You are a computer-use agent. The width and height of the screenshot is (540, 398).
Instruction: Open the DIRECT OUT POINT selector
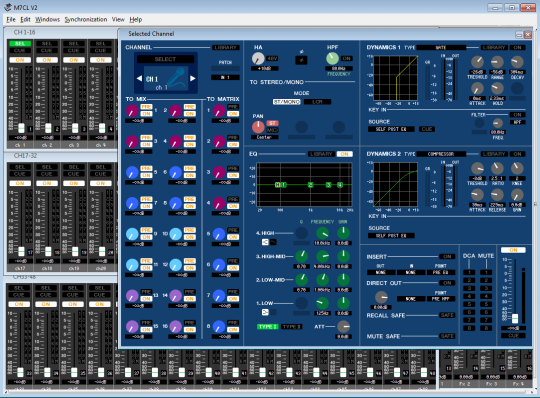click(x=441, y=299)
